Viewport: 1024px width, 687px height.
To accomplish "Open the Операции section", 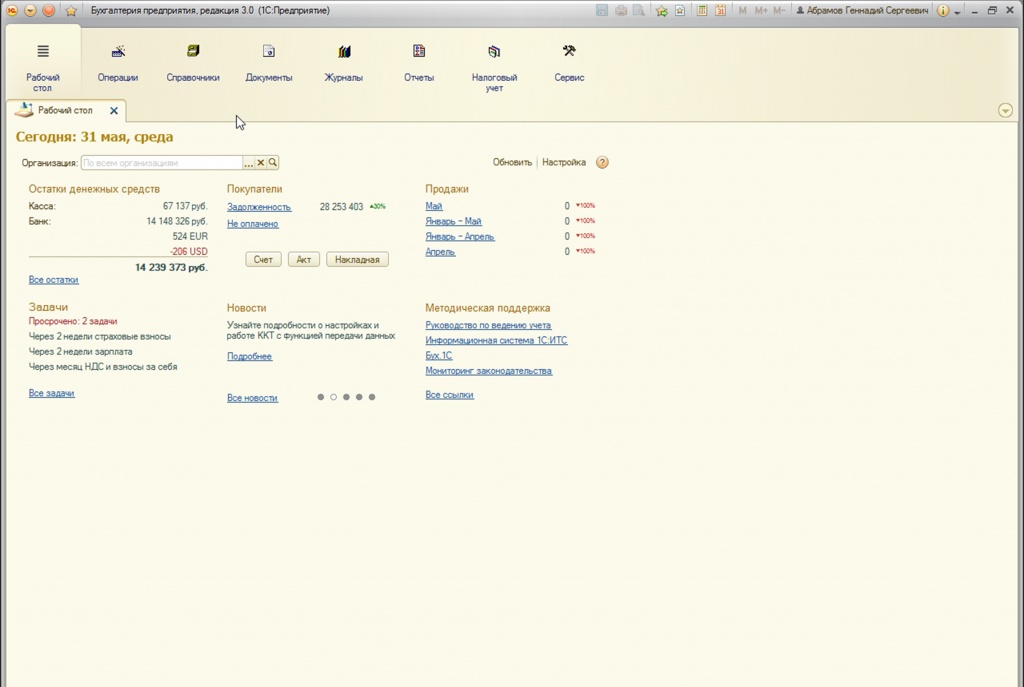I will pos(118,65).
